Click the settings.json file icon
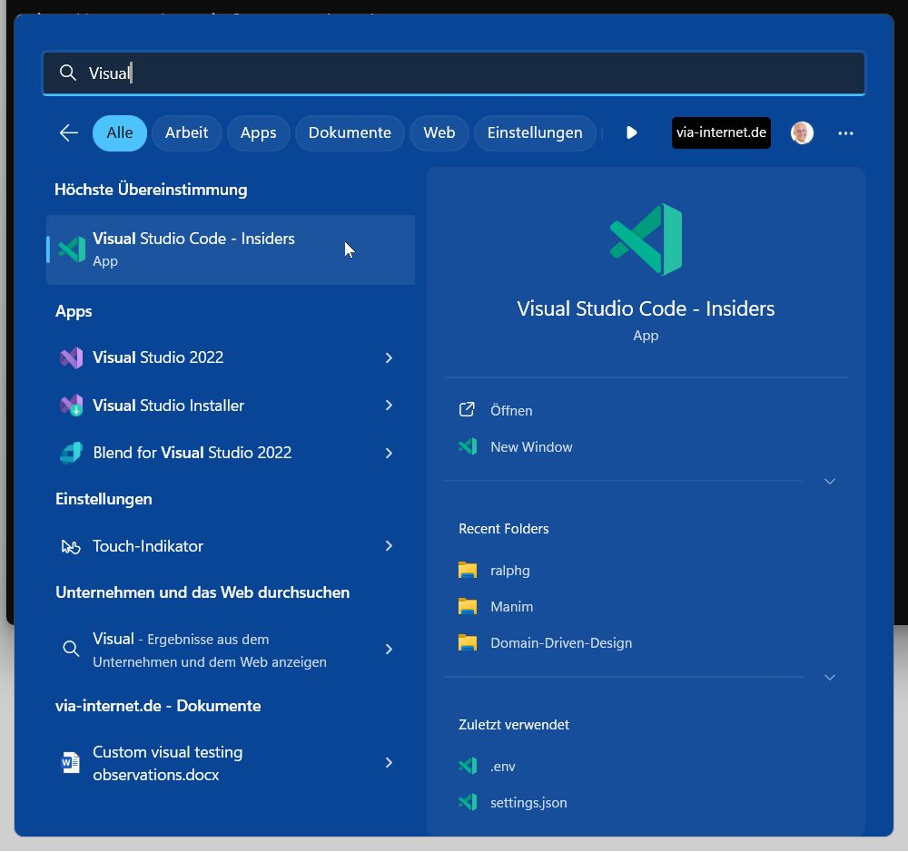908x852 pixels. 468,802
